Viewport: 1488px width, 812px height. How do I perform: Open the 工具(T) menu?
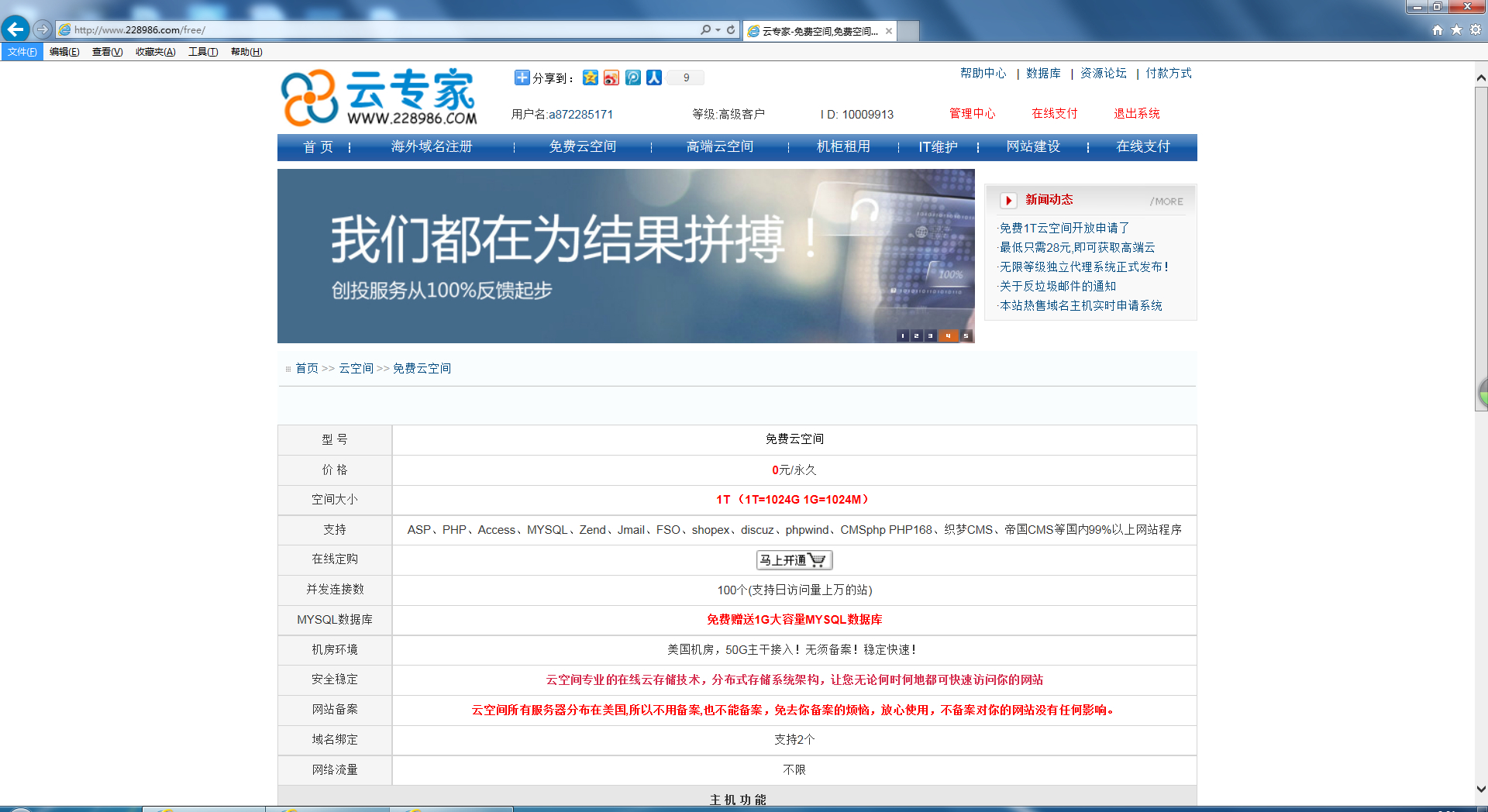point(203,52)
